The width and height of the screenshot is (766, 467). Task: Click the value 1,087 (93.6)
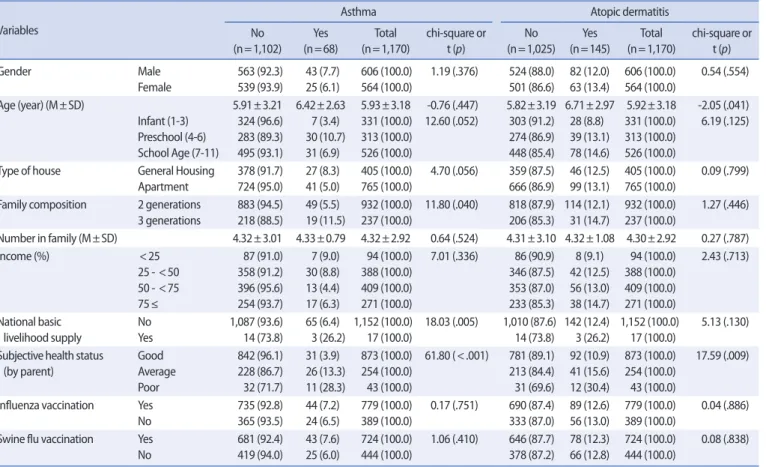point(256,322)
